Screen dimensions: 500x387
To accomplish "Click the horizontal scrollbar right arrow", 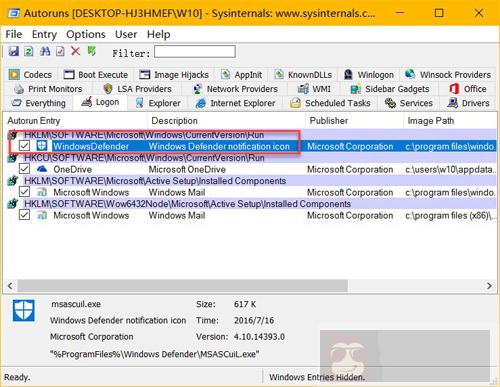I will click(x=489, y=286).
